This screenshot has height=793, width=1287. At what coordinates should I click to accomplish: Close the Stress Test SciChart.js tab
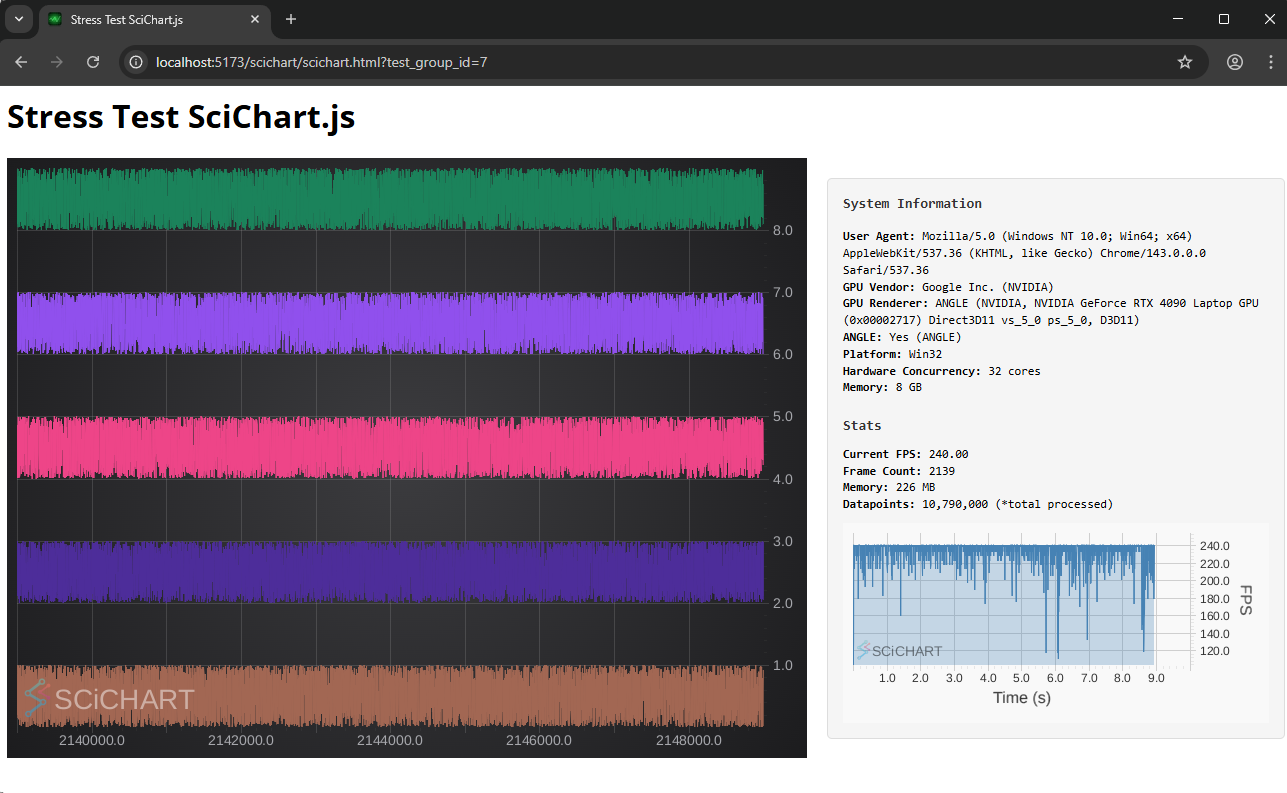pyautogui.click(x=256, y=19)
